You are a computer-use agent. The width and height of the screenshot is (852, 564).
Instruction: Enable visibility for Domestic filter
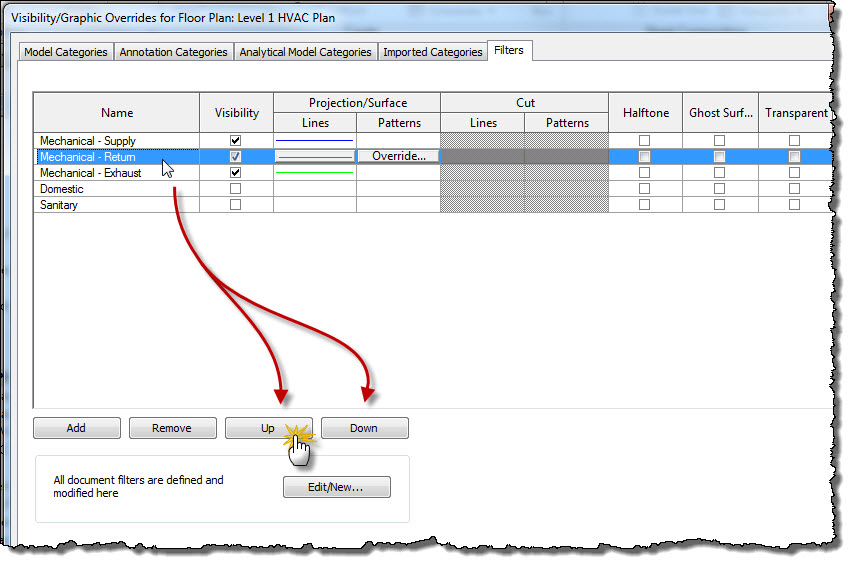click(x=235, y=189)
